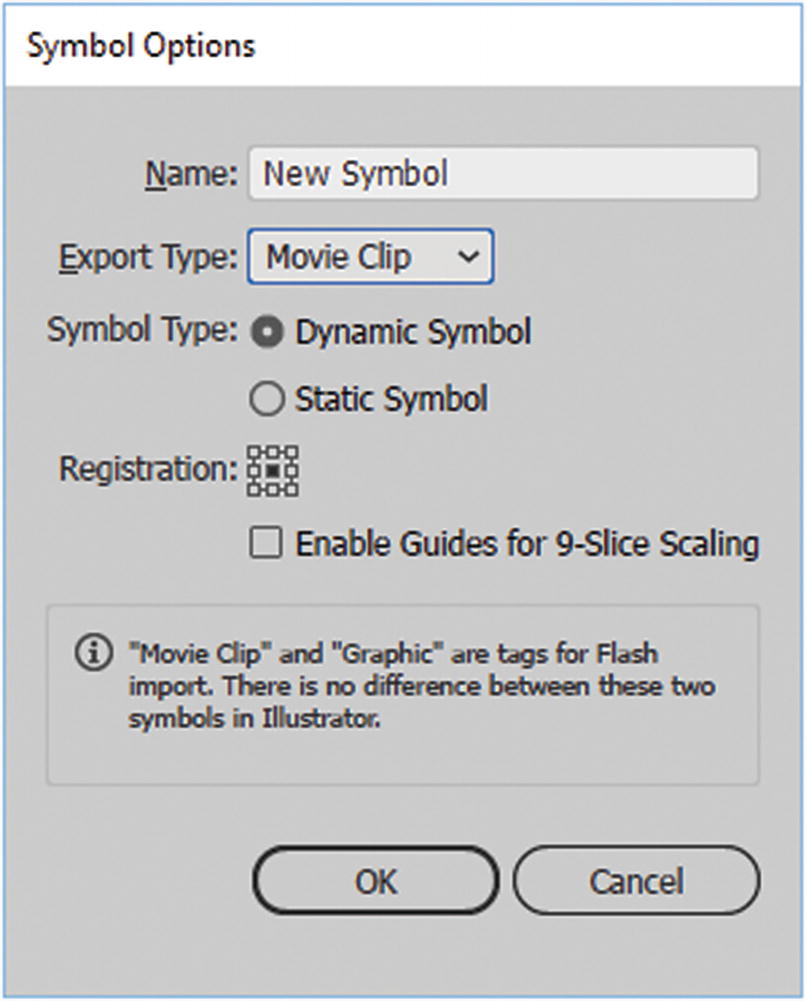This screenshot has width=806, height=1001.
Task: Open the Export Type dropdown
Action: click(x=370, y=258)
